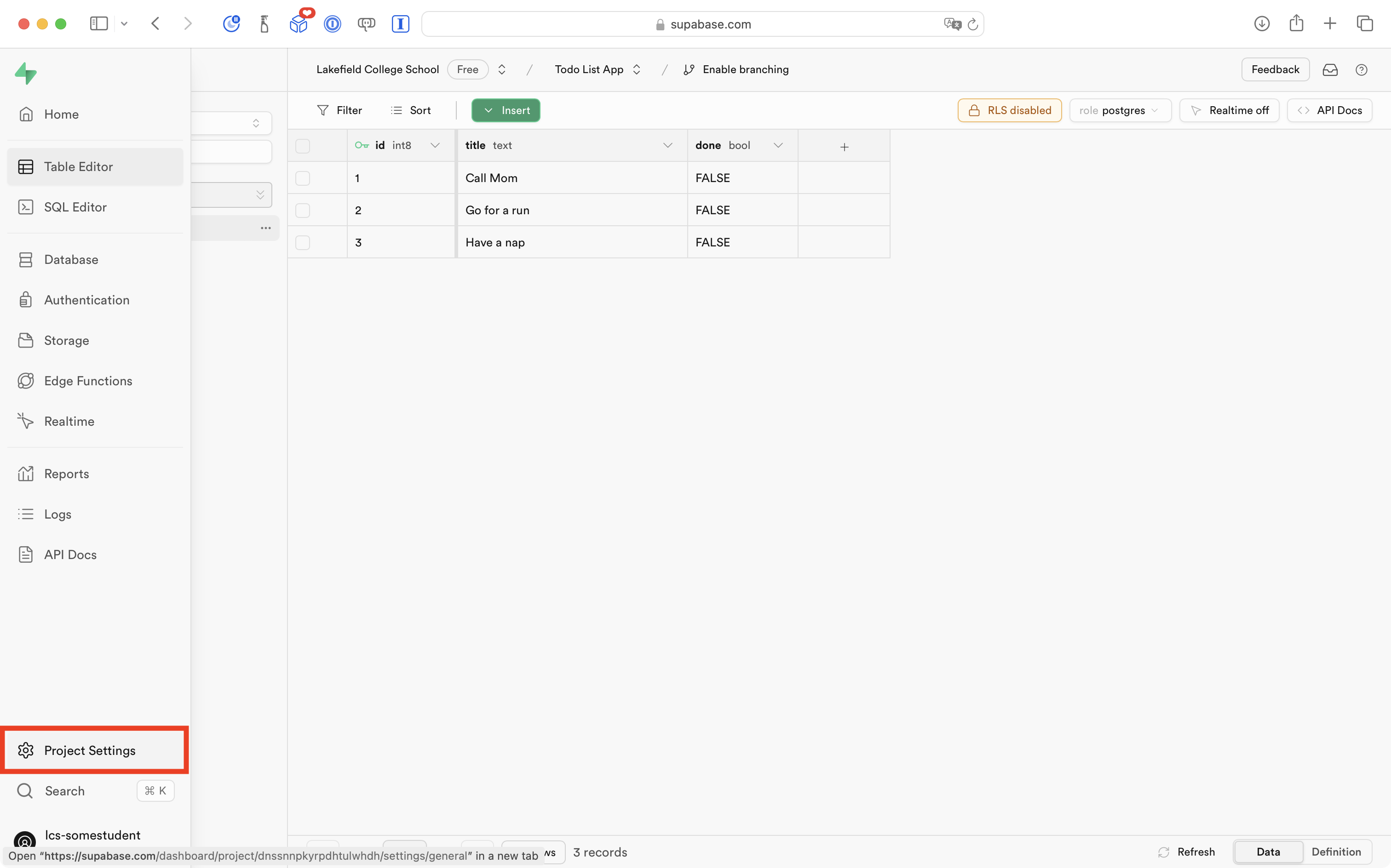1391x868 pixels.
Task: Click the green Insert button
Action: coord(506,110)
